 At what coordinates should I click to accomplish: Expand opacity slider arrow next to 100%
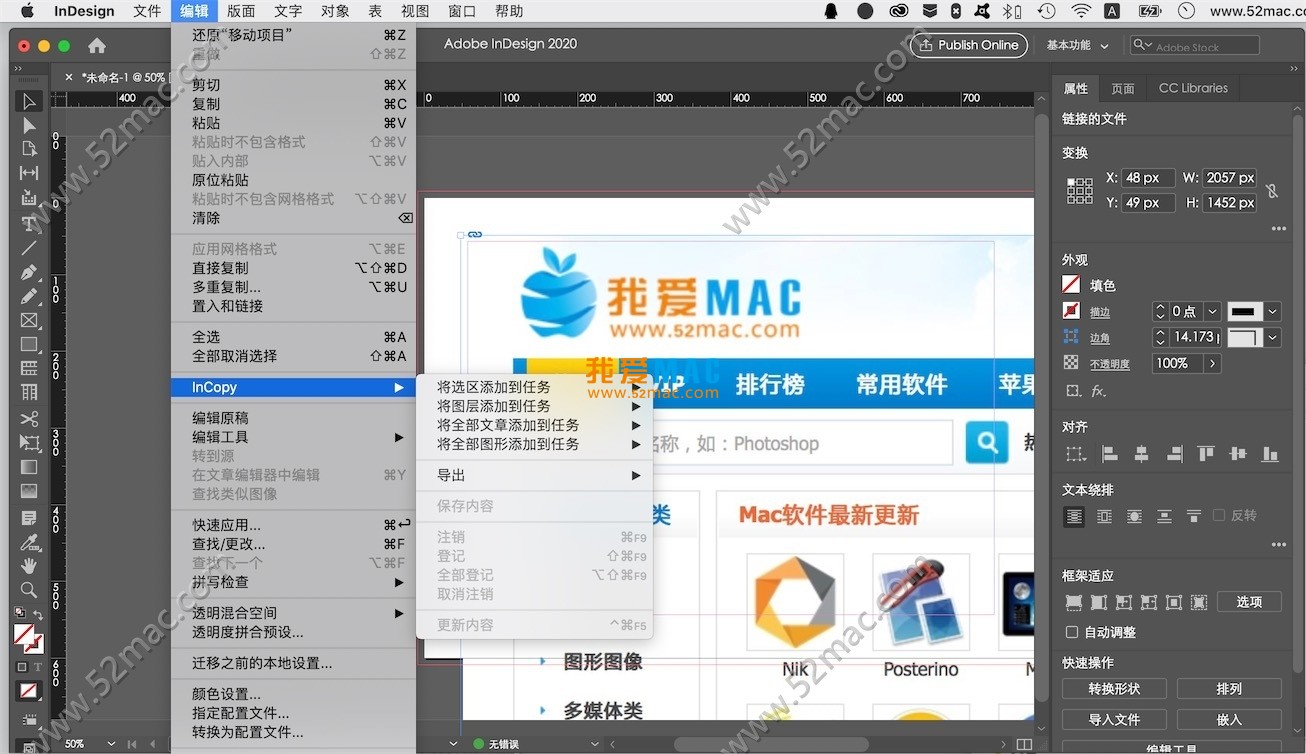coord(1213,364)
